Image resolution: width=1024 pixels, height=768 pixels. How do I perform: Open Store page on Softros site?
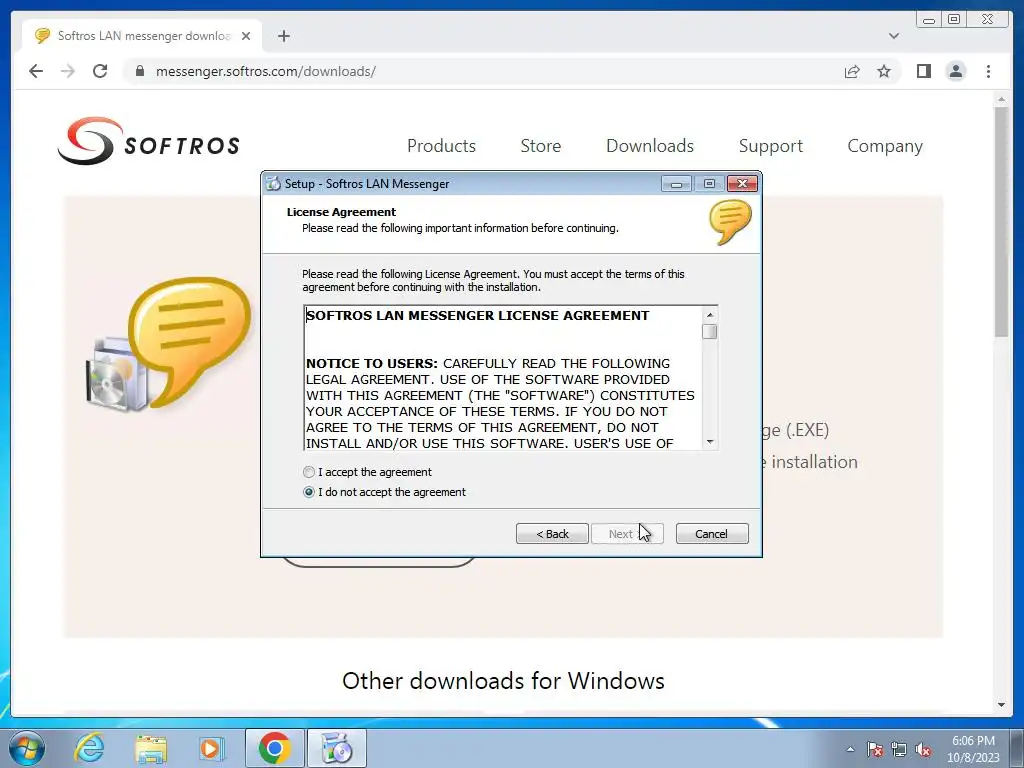tap(541, 146)
